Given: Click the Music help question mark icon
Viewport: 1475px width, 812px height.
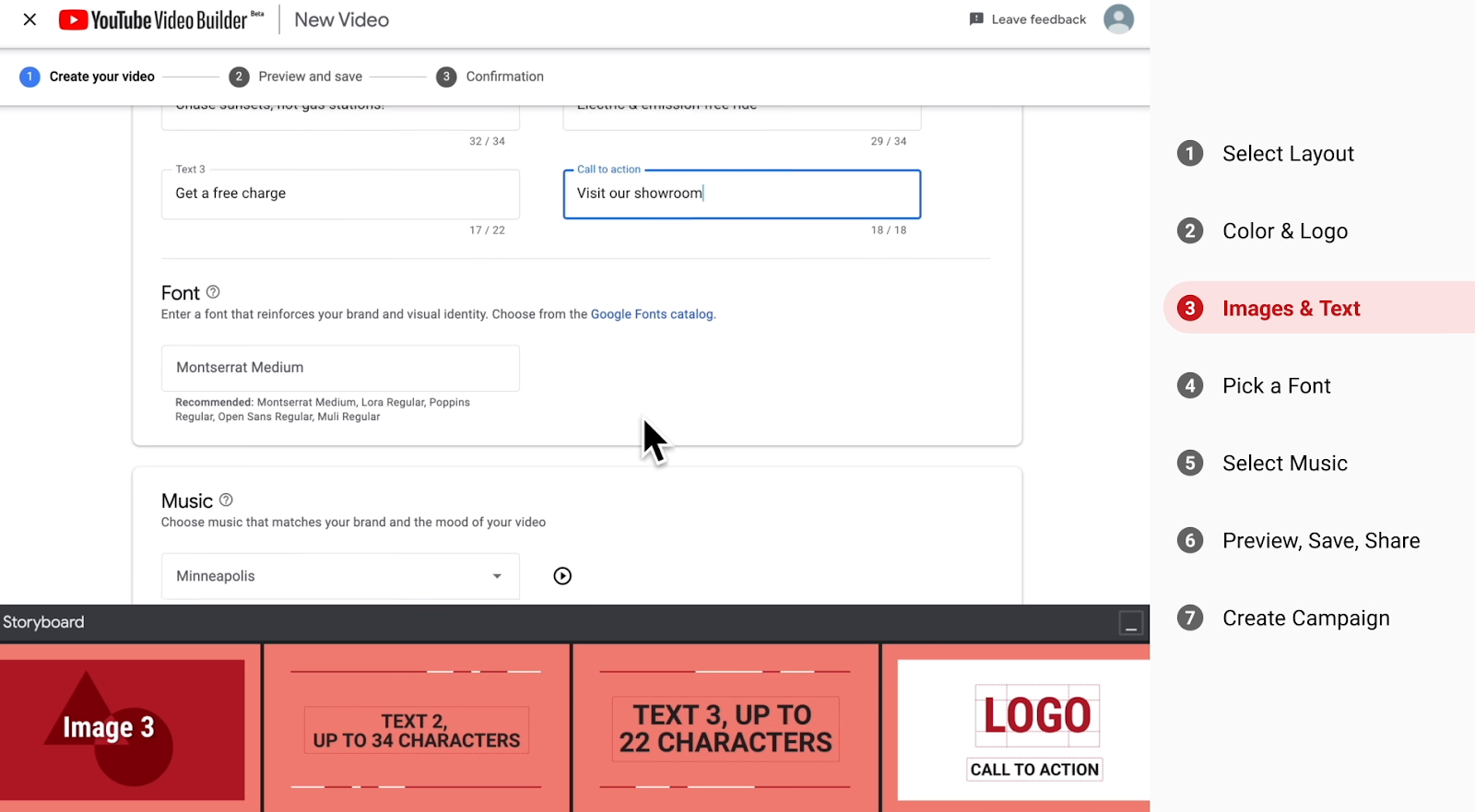Looking at the screenshot, I should point(226,500).
